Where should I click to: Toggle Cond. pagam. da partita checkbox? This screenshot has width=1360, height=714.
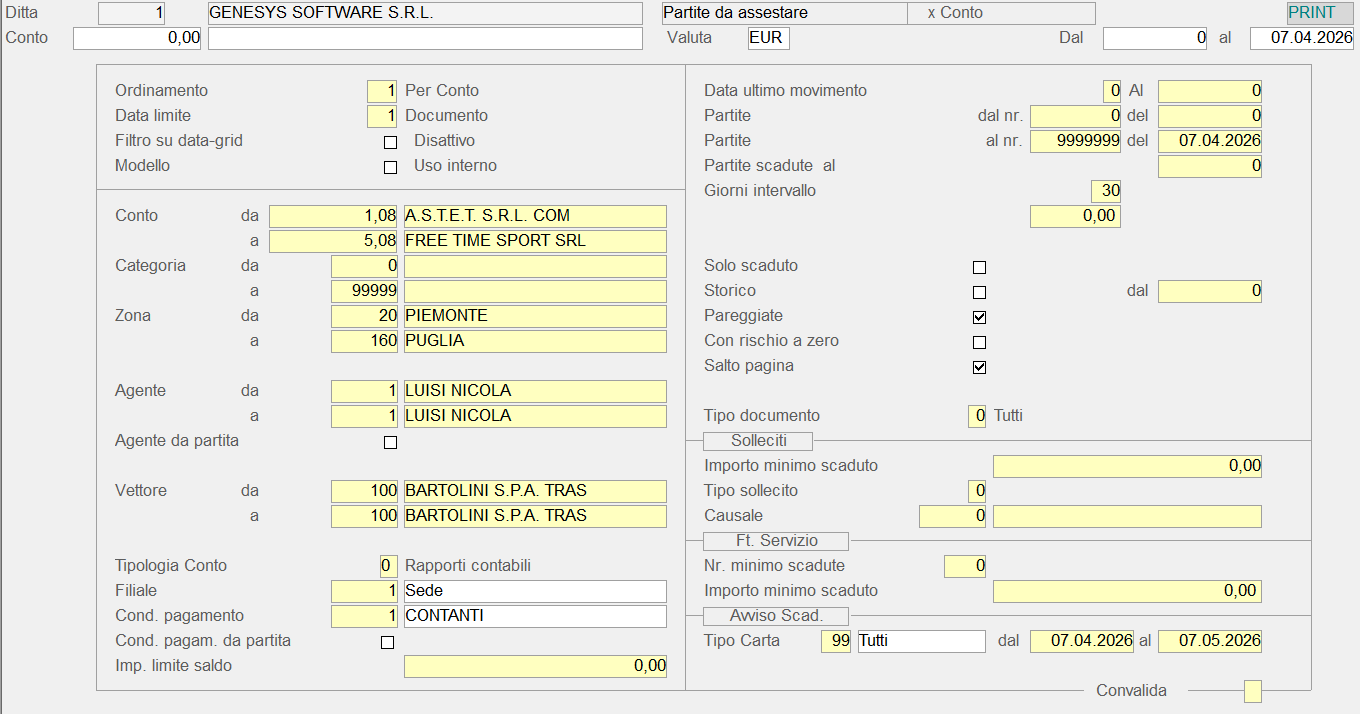point(388,642)
